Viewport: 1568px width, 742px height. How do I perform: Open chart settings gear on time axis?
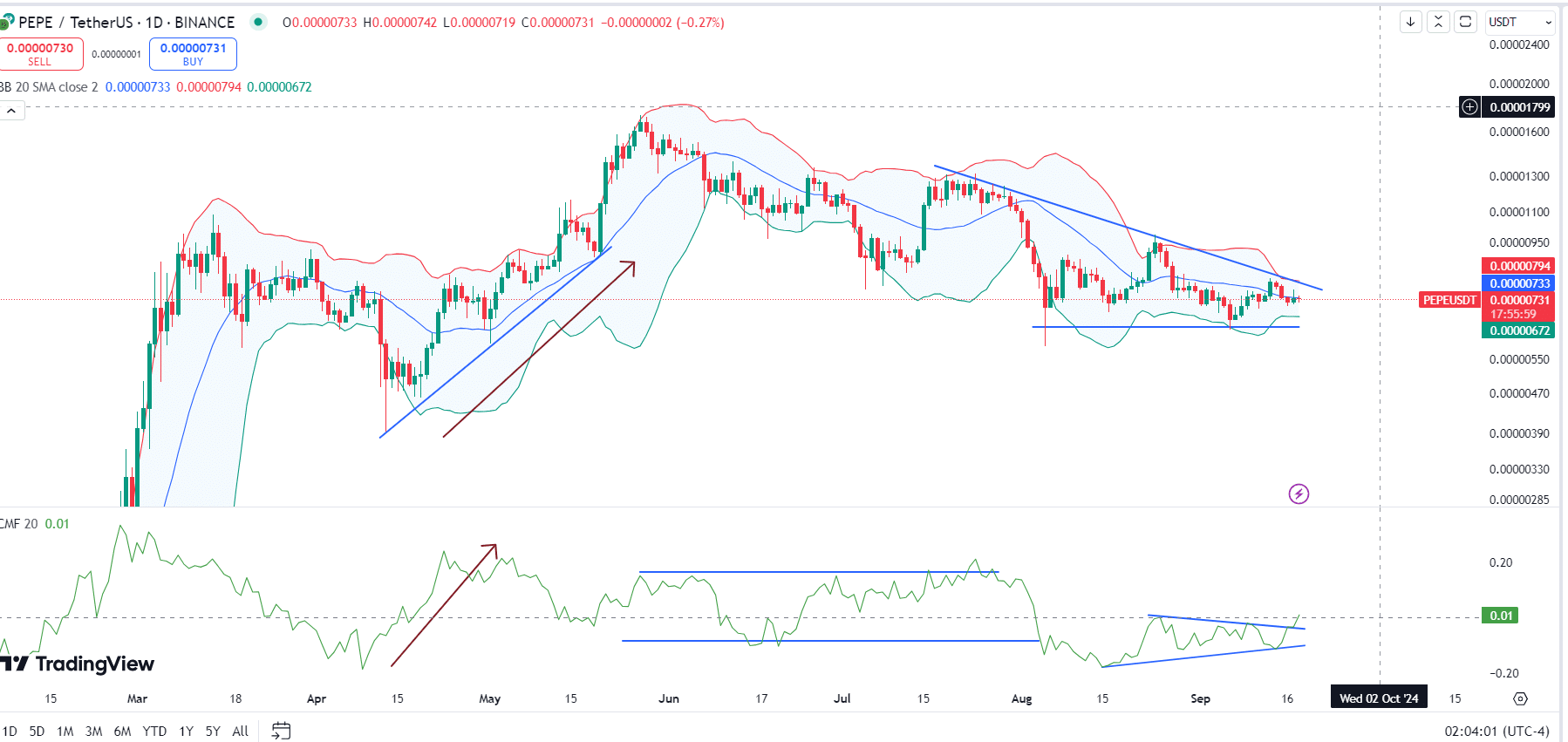1520,698
